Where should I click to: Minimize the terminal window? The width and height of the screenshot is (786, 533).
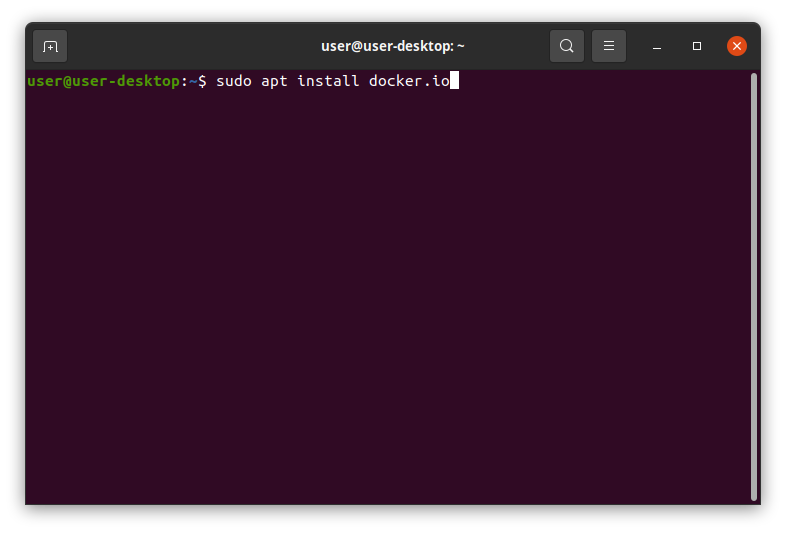click(657, 46)
